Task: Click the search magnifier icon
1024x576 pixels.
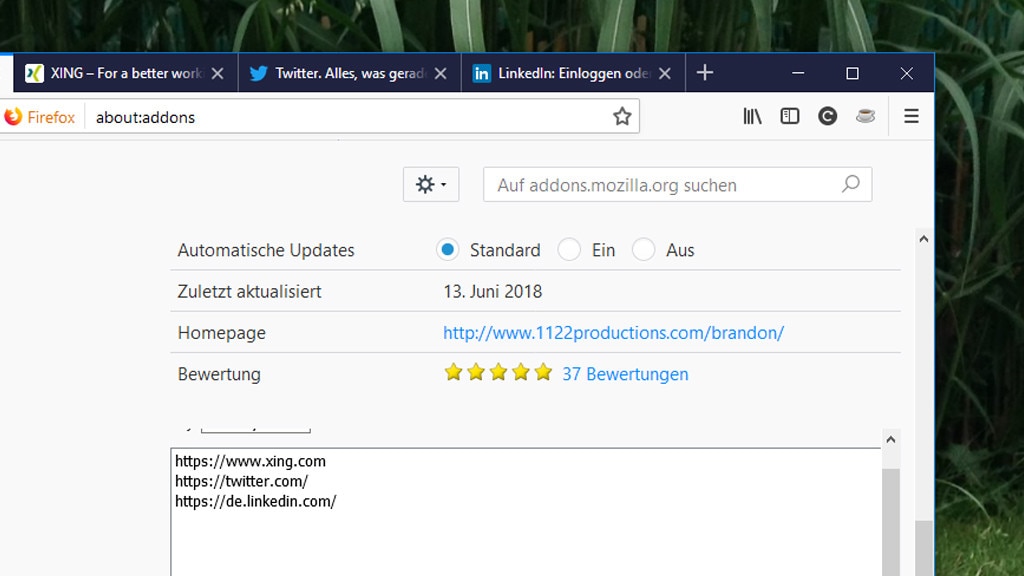Action: point(850,184)
